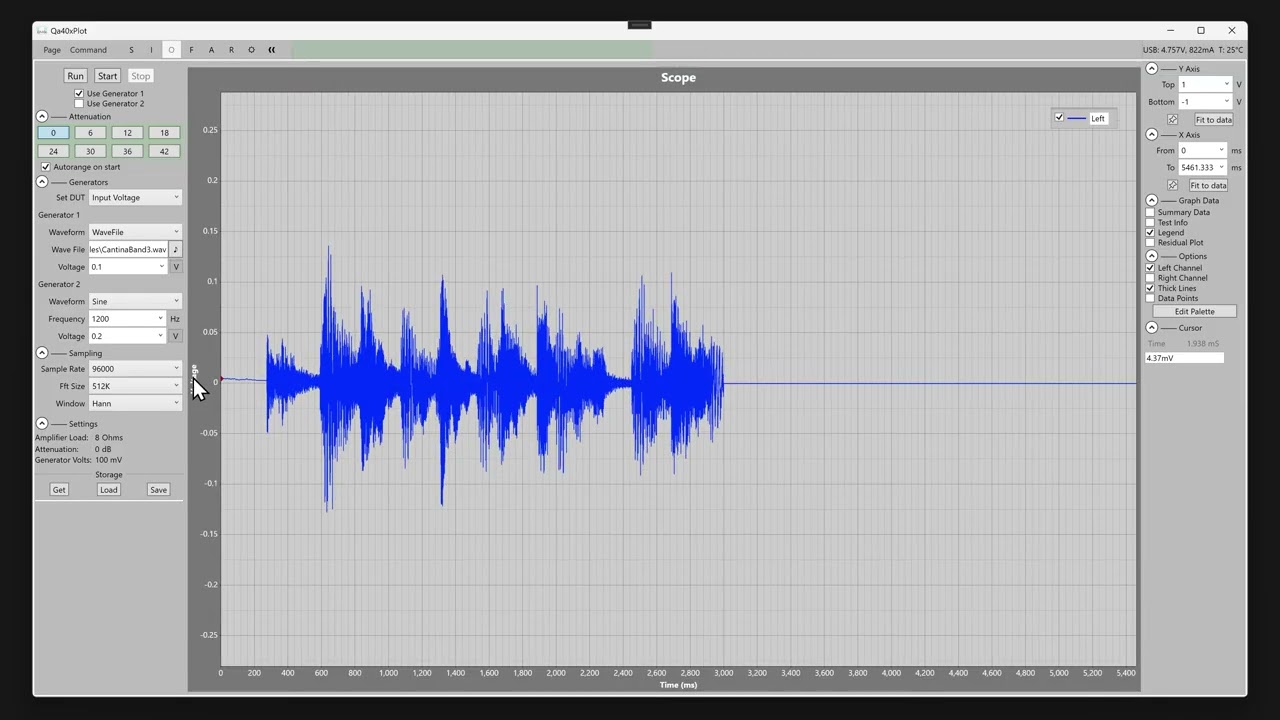The height and width of the screenshot is (720, 1280).
Task: Browse wave file with music note button
Action: (176, 249)
